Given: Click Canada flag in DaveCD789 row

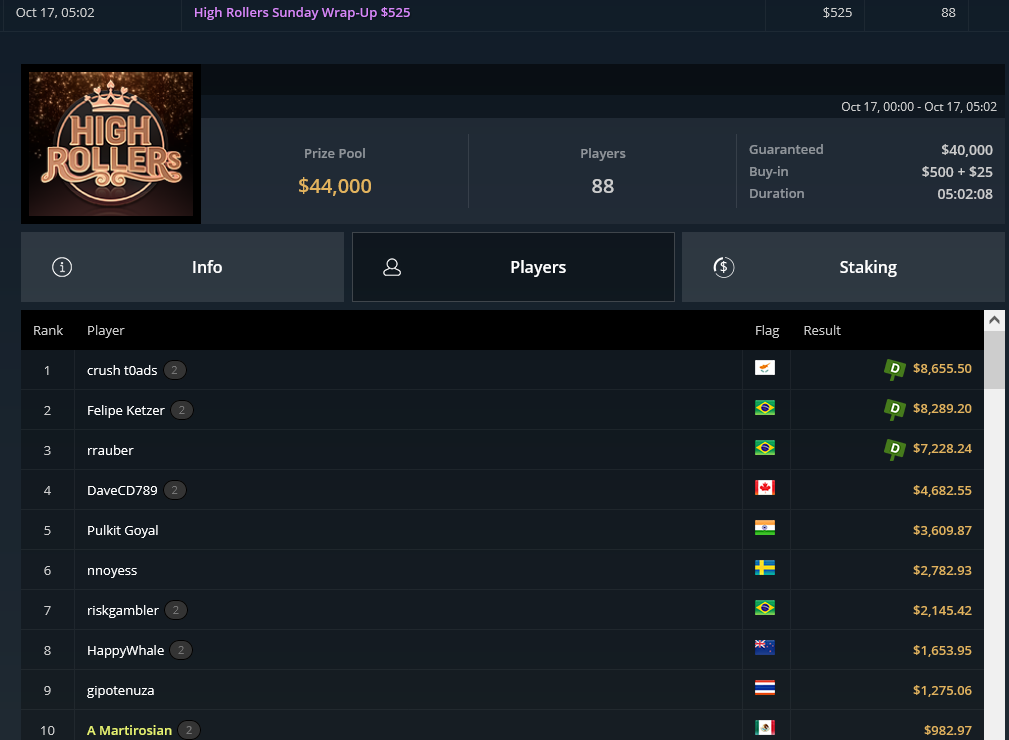Looking at the screenshot, I should coord(764,487).
